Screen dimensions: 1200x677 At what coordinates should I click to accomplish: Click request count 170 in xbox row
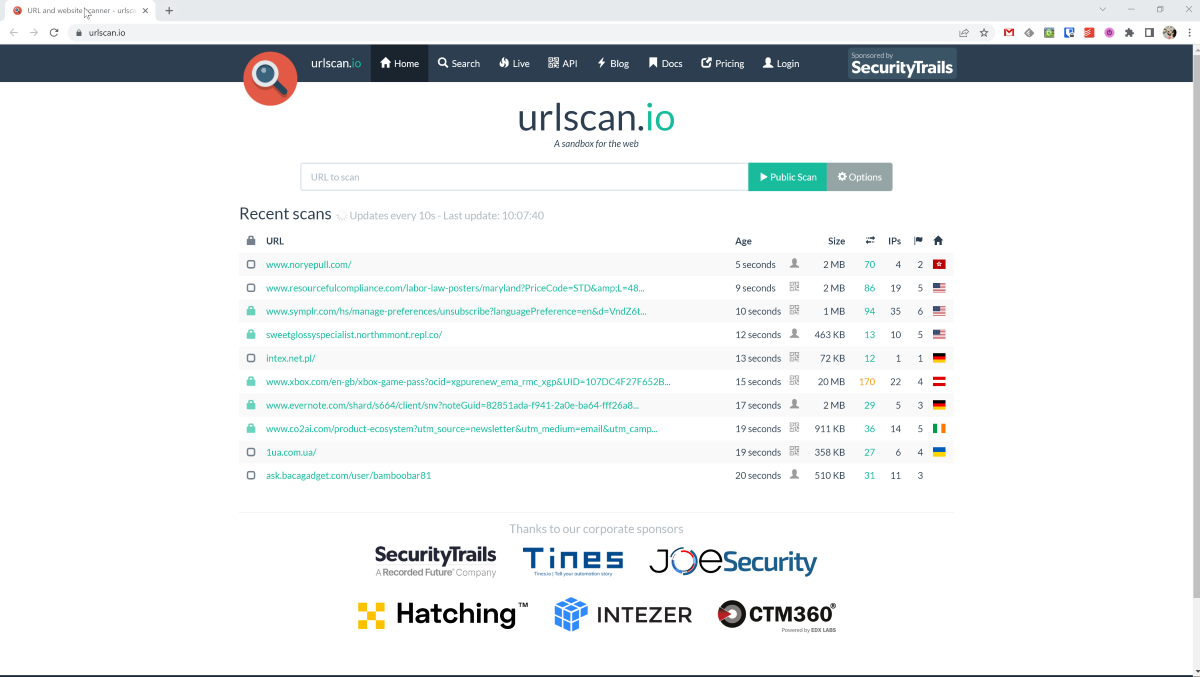coord(867,382)
